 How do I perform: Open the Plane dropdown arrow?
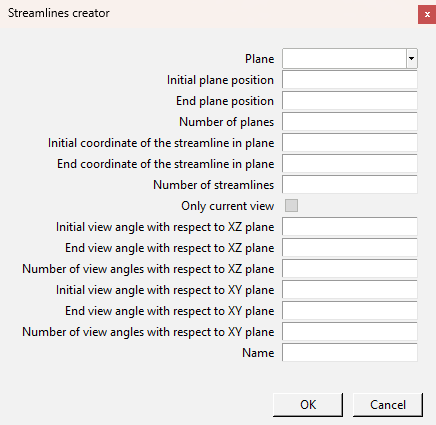411,59
